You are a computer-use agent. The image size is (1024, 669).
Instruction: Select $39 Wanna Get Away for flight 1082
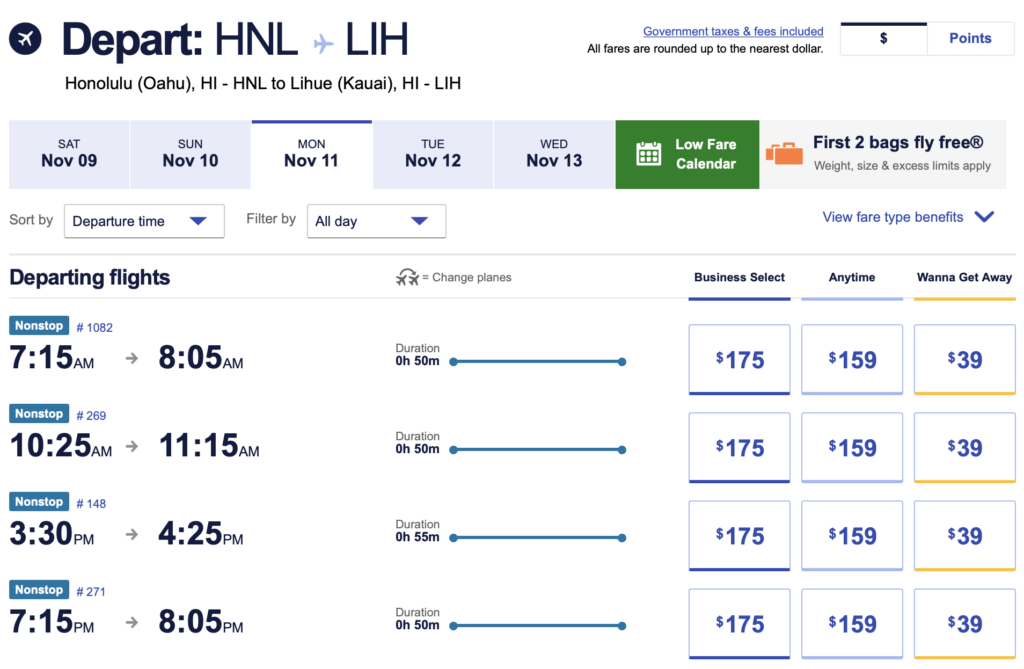[x=965, y=359]
